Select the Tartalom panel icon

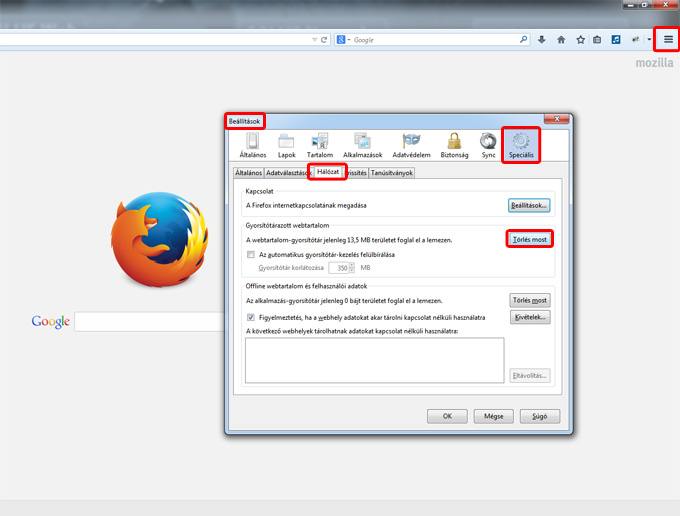(x=320, y=146)
